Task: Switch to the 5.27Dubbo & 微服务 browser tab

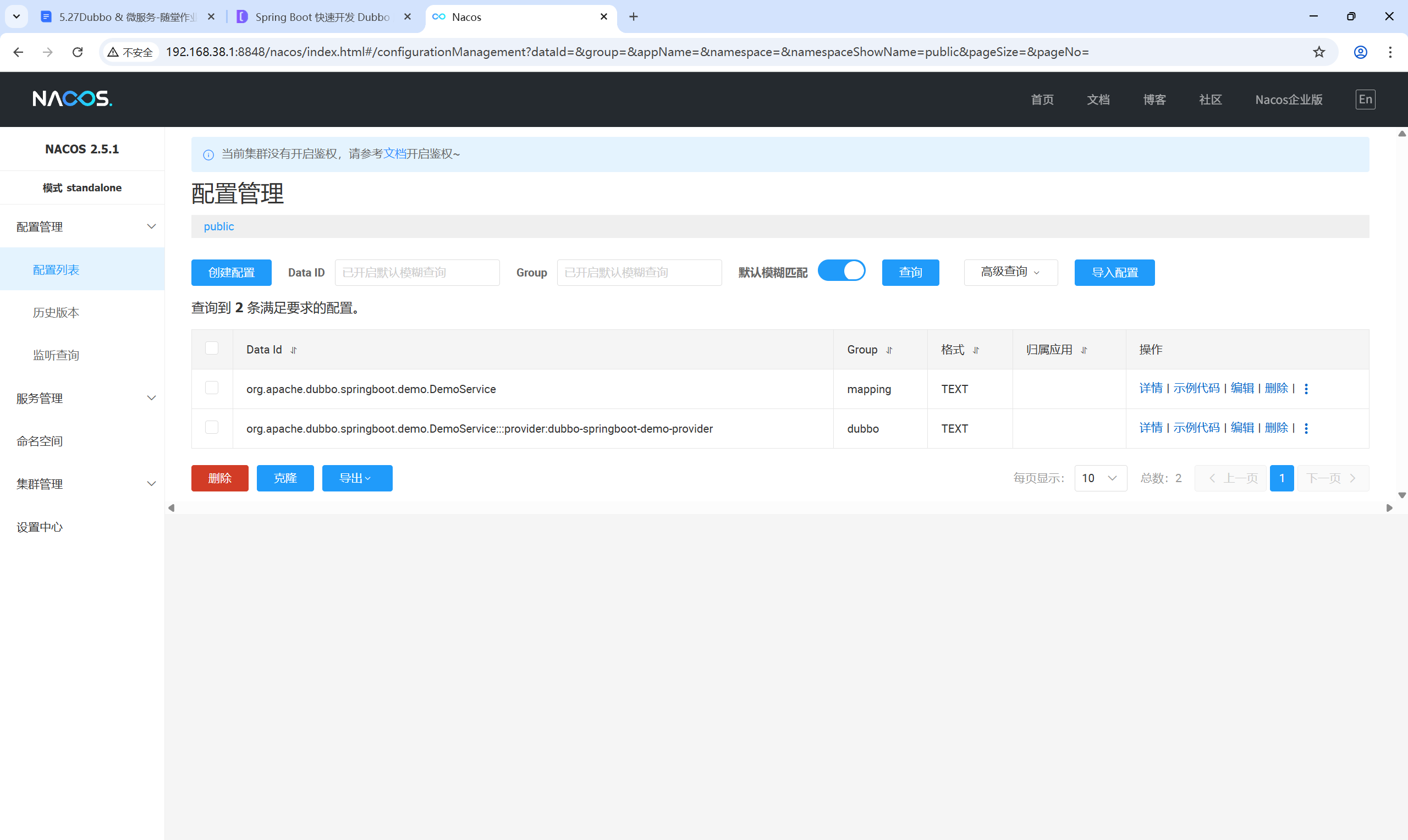Action: (128, 17)
